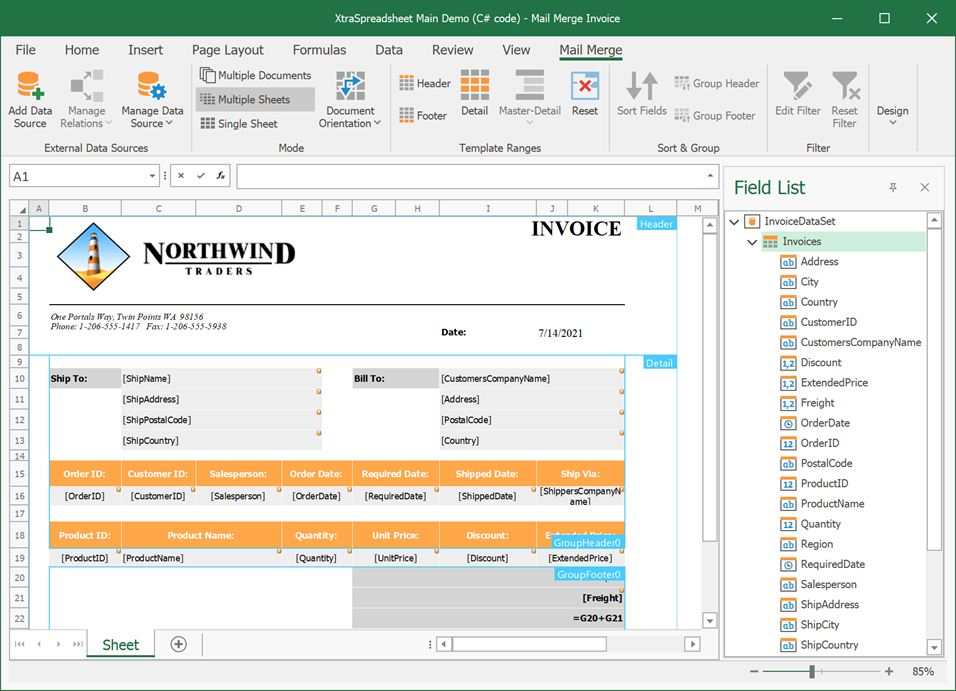The height and width of the screenshot is (691, 956).
Task: Switch to the Formulas tab
Action: [x=319, y=50]
